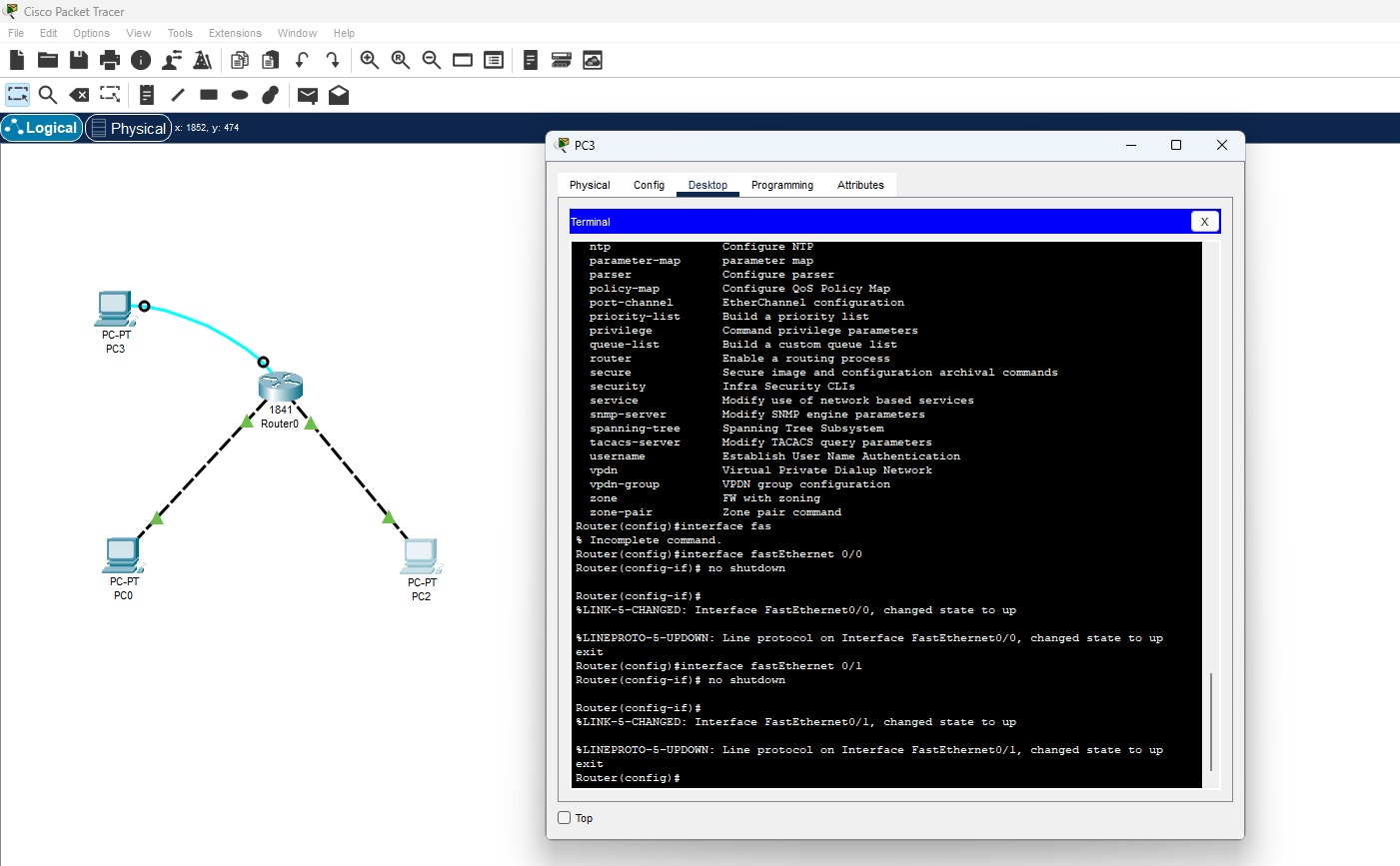1400x866 pixels.
Task: Open the Extensions menu
Action: click(x=235, y=33)
